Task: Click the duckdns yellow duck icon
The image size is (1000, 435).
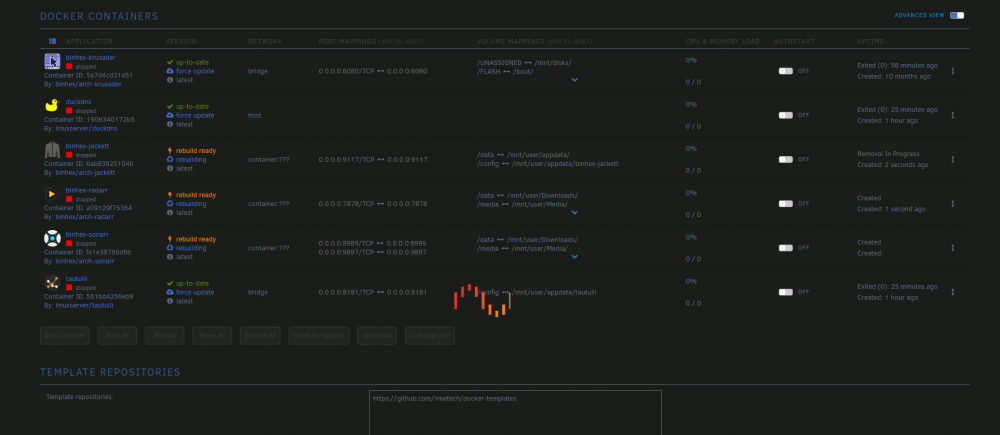Action: [52, 105]
